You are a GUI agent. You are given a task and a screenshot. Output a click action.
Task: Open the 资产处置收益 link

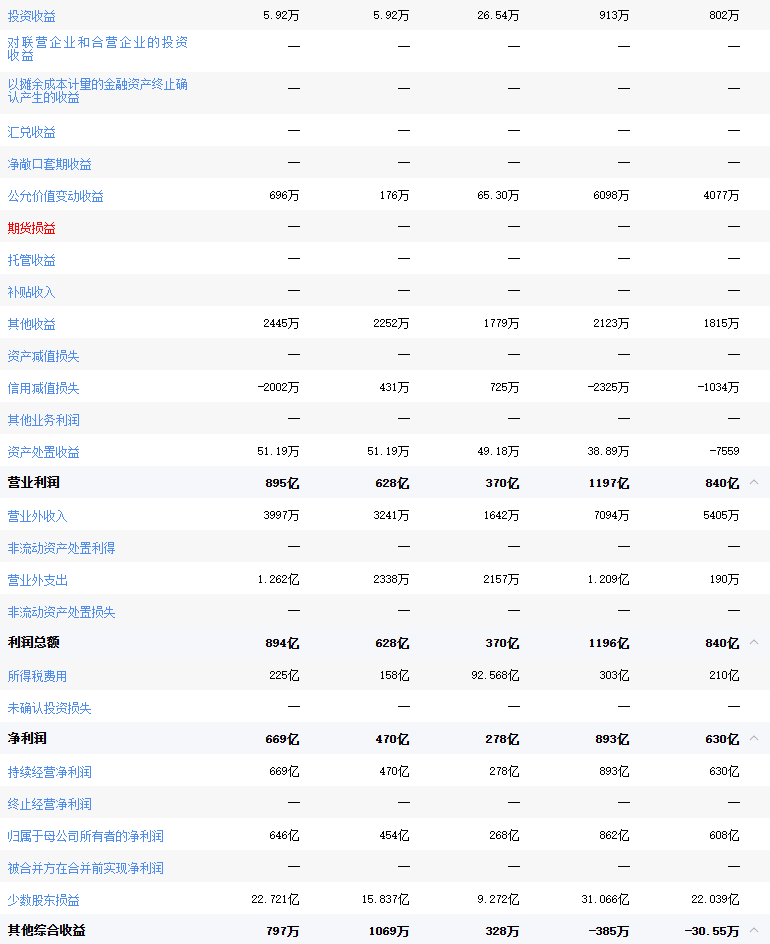[44, 452]
